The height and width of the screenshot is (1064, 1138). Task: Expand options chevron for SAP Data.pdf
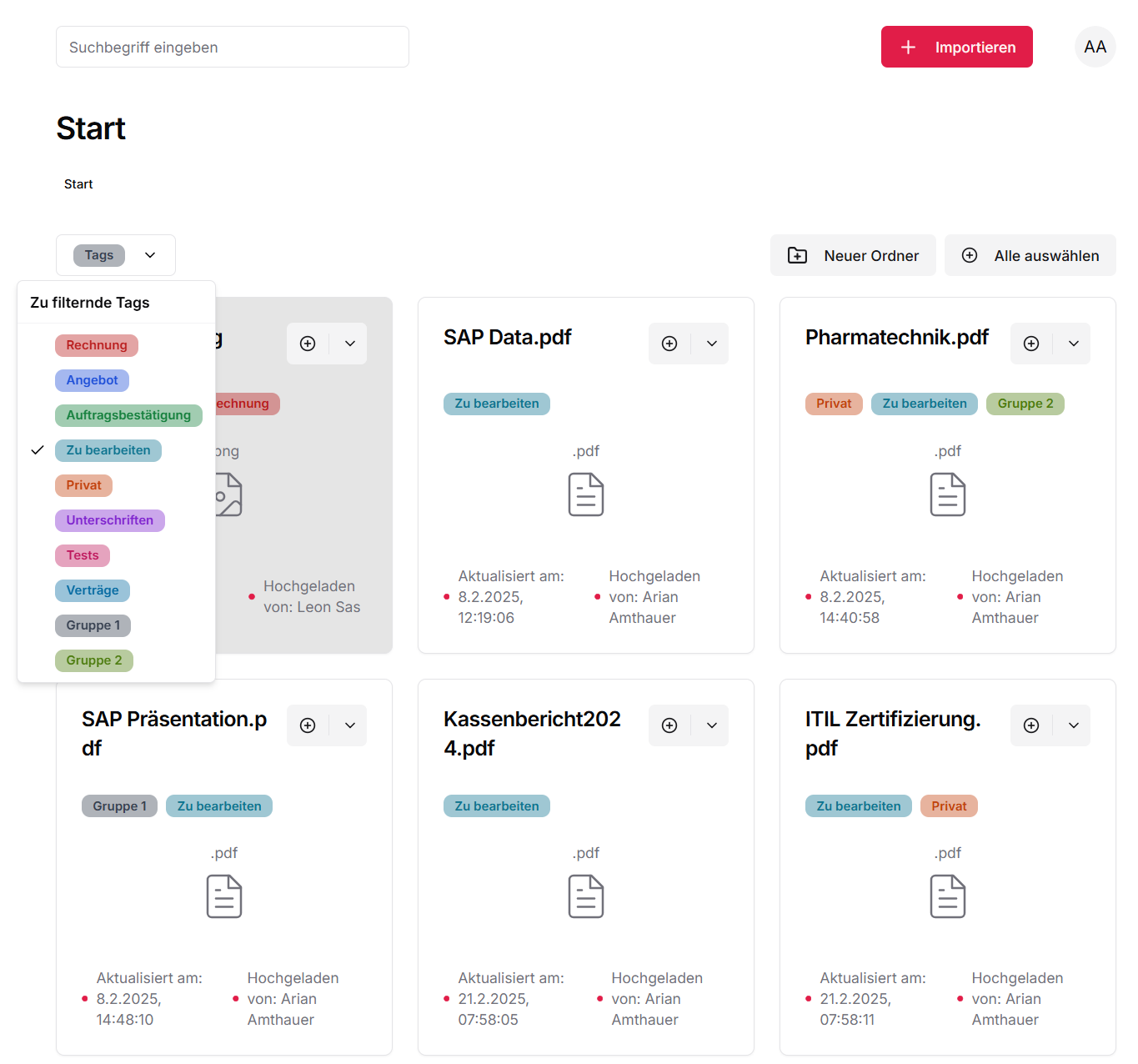(712, 344)
